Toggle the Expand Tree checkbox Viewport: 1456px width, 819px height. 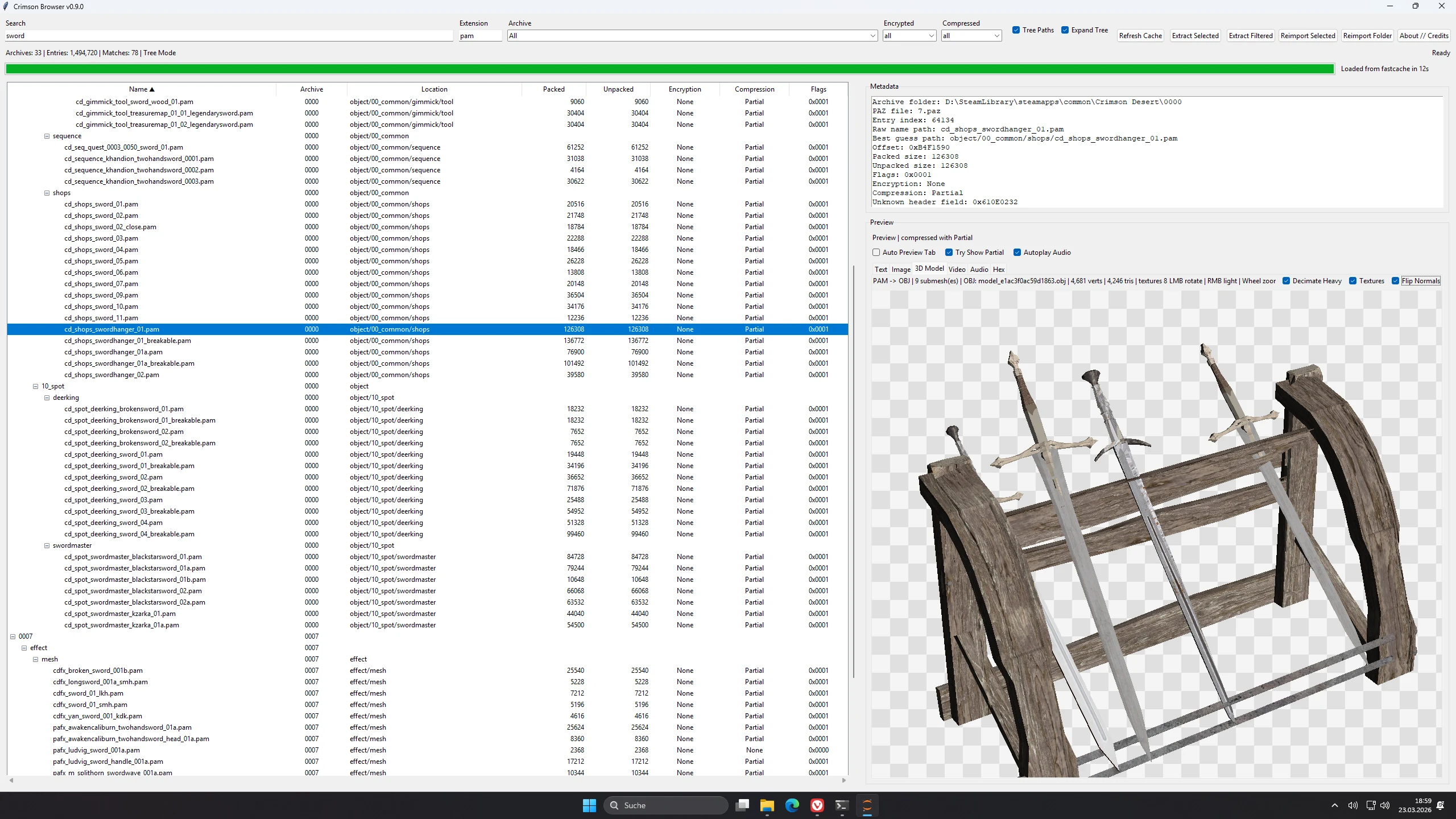point(1065,30)
